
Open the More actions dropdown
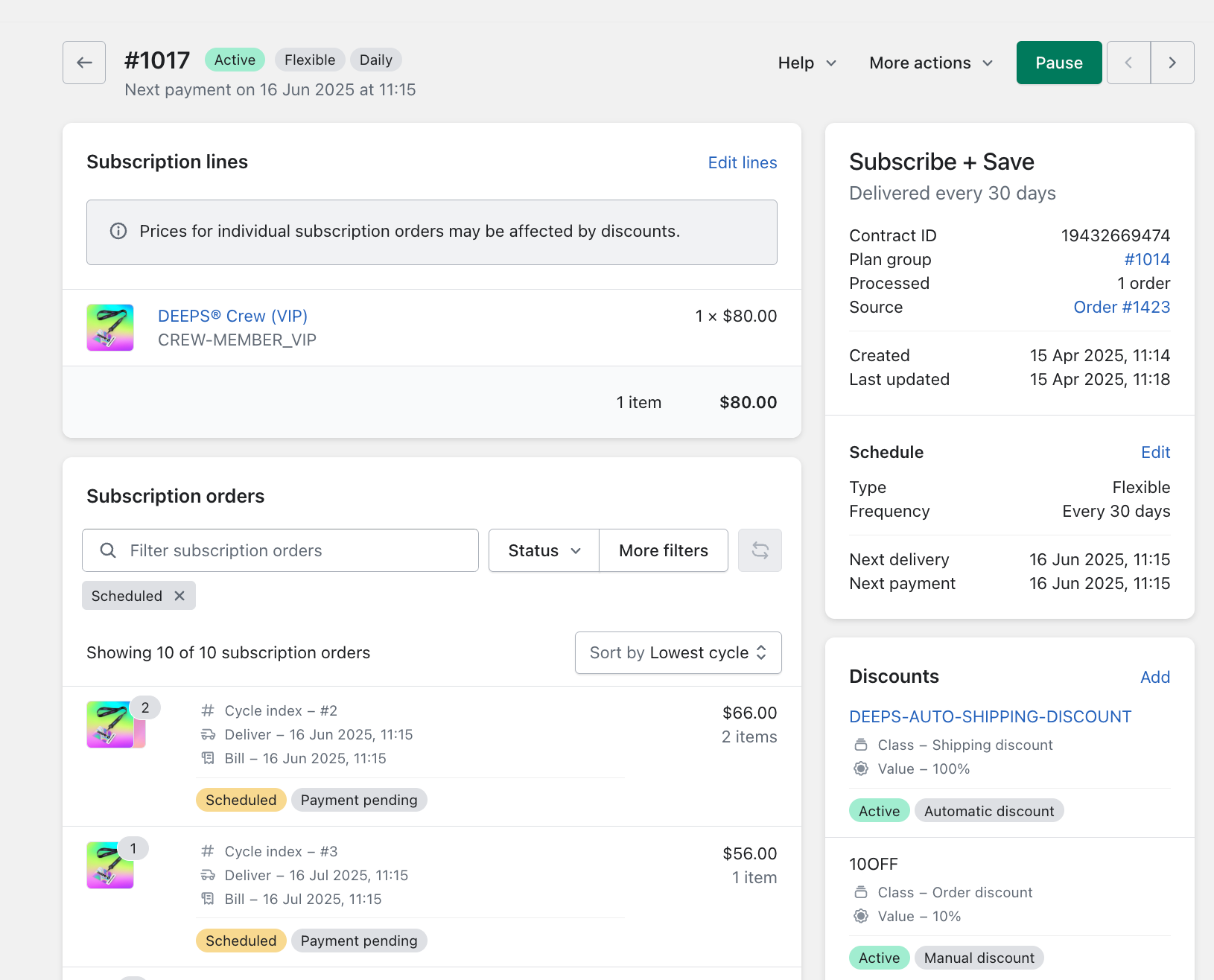click(x=931, y=63)
